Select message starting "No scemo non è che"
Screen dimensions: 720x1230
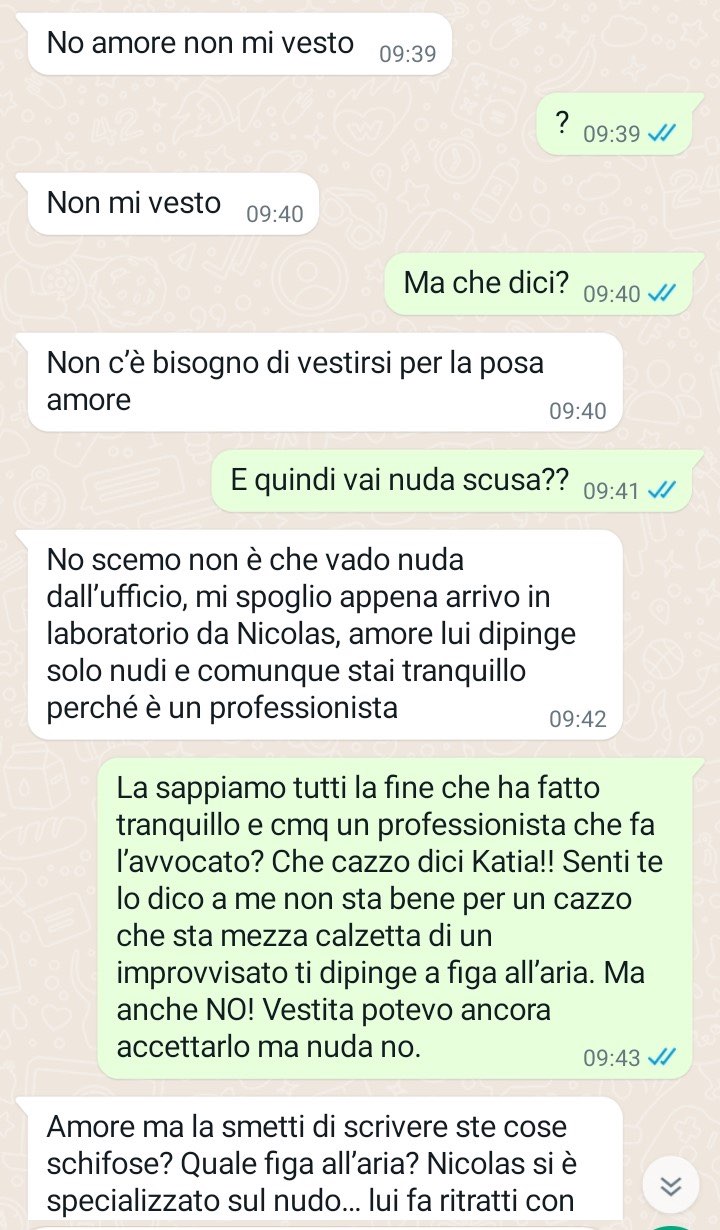(325, 635)
